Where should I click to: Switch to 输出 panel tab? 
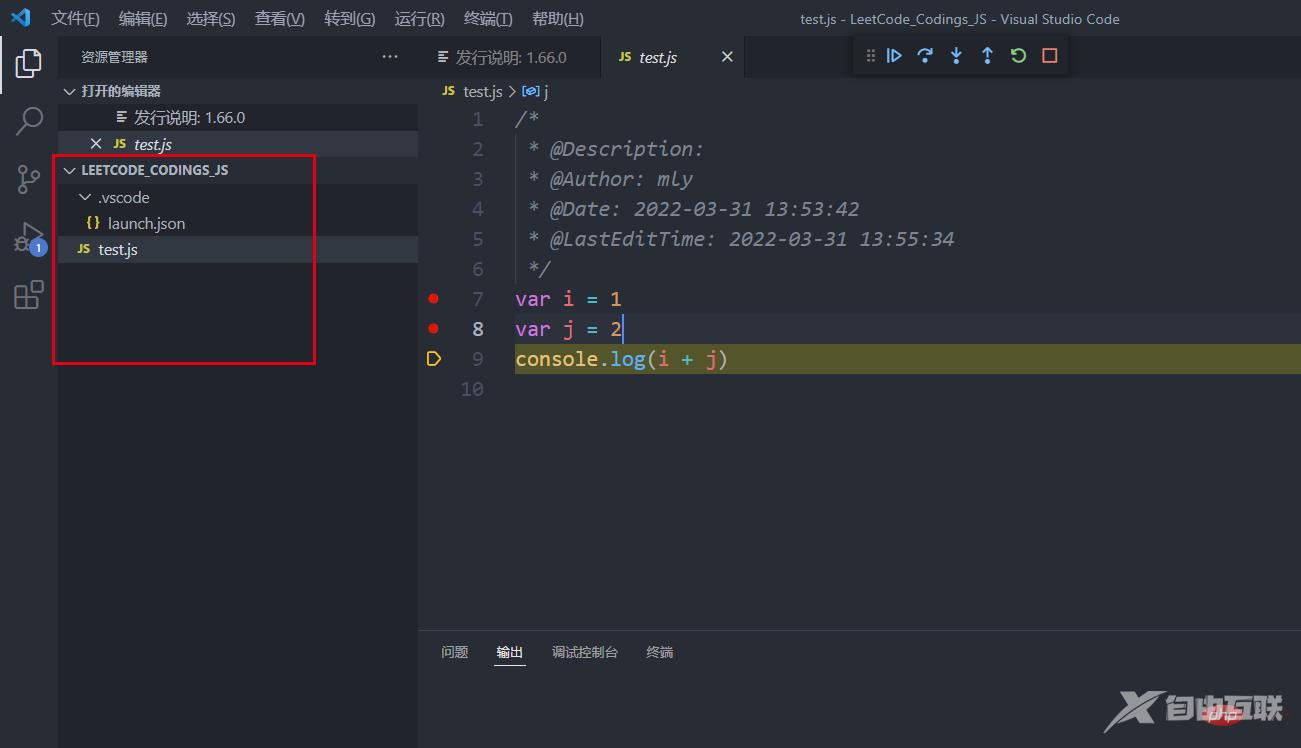click(x=510, y=652)
